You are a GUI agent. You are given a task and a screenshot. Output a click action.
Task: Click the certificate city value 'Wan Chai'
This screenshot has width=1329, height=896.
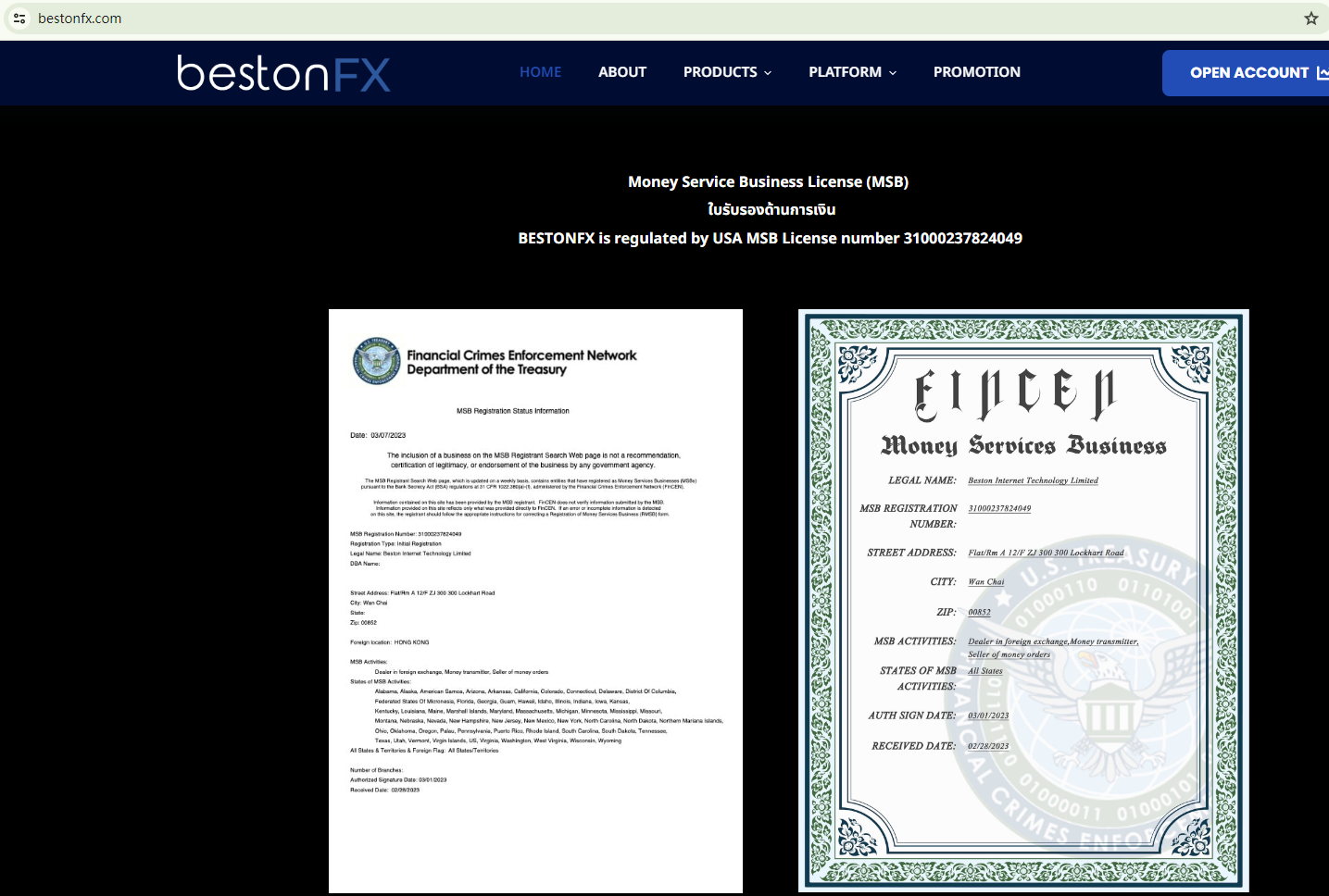click(x=986, y=582)
